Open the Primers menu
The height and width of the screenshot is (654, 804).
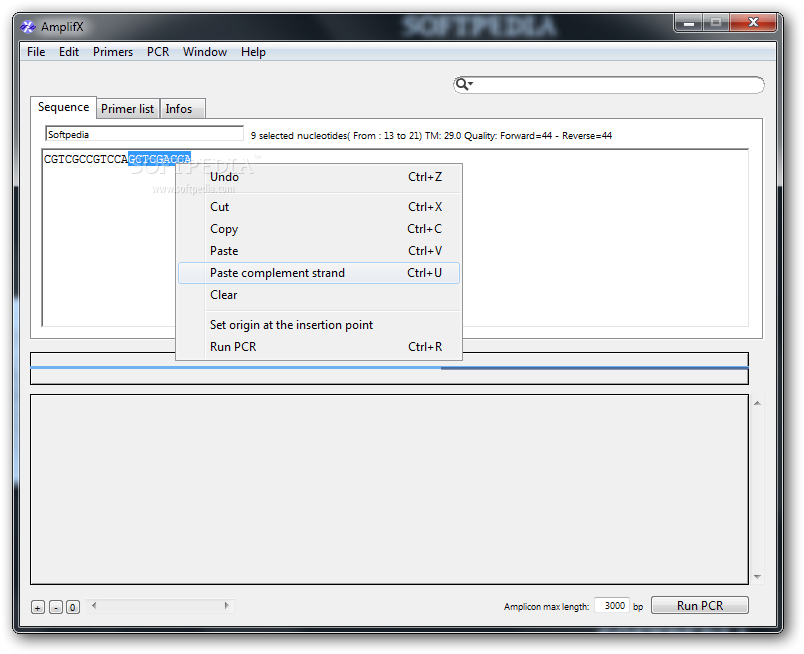pyautogui.click(x=113, y=52)
